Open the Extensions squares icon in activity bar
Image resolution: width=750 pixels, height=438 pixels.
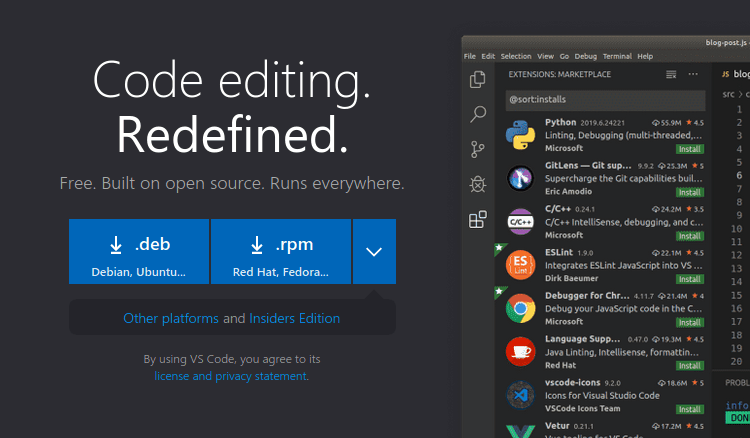tap(477, 219)
